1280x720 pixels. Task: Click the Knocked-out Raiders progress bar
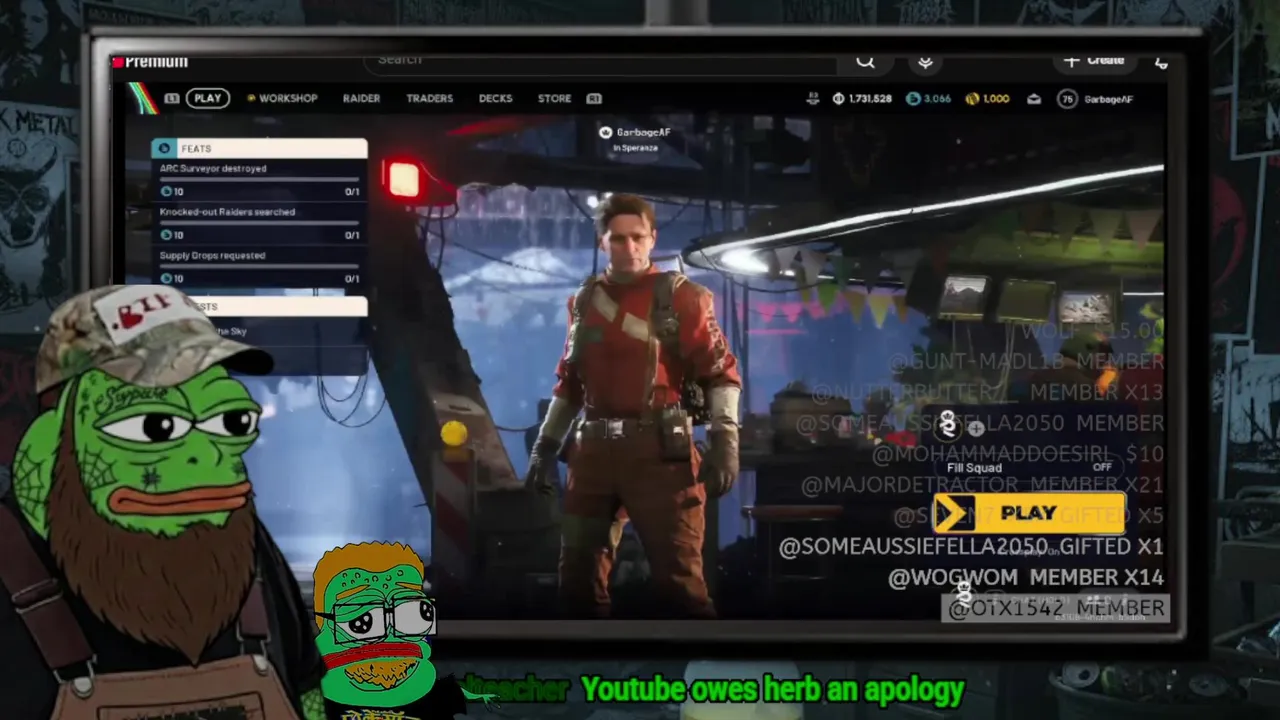point(259,223)
